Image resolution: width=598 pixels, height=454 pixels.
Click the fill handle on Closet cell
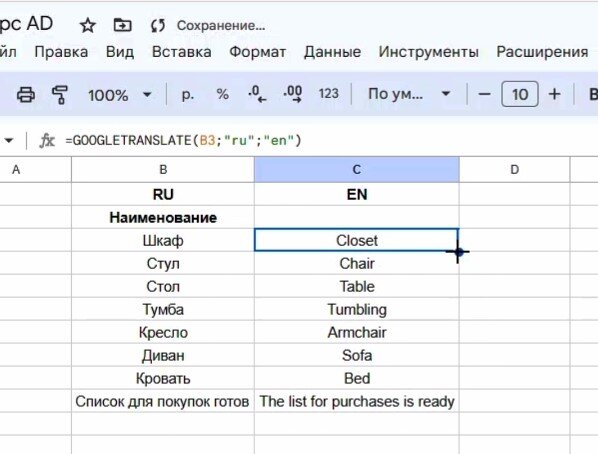[459, 251]
